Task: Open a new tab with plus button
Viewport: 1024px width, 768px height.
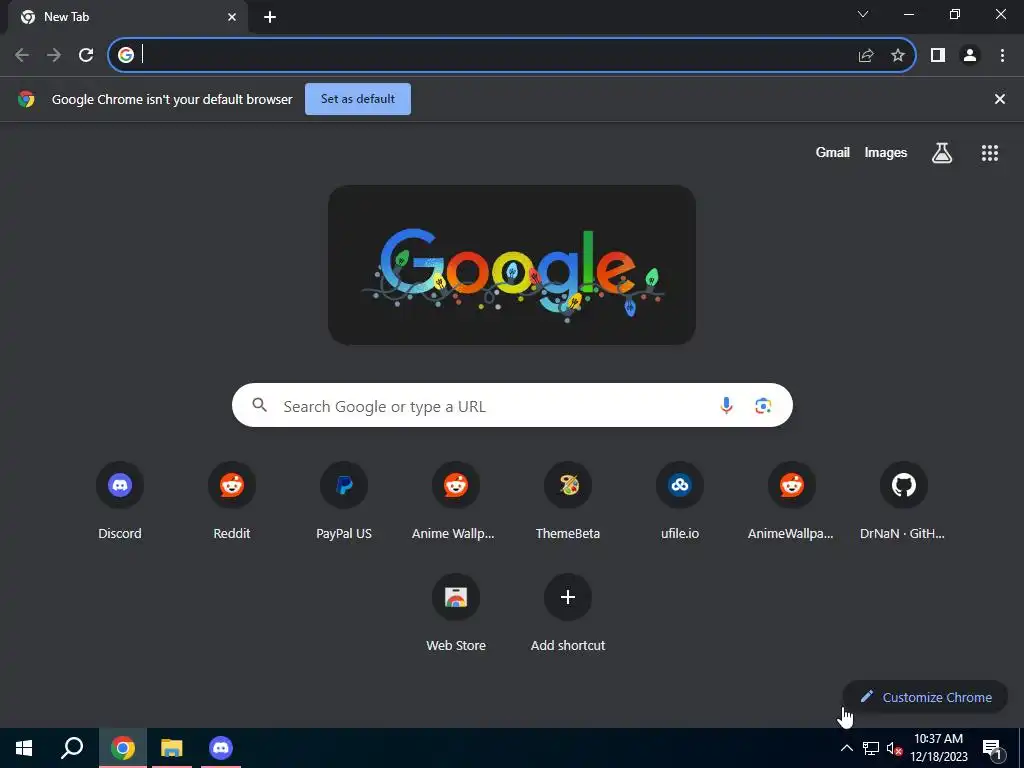Action: coord(270,17)
